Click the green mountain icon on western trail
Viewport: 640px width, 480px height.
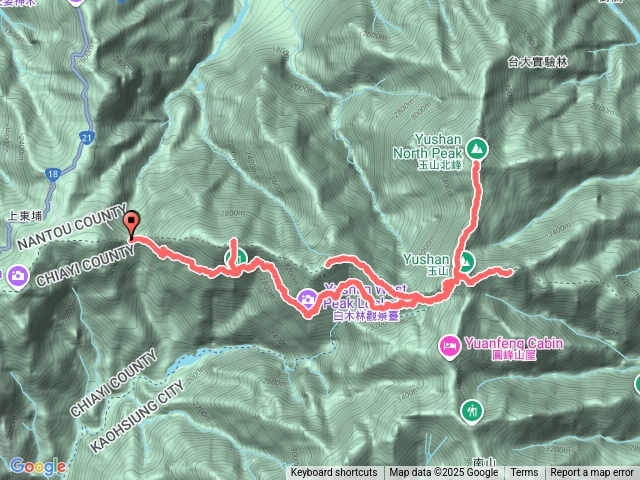click(x=236, y=258)
